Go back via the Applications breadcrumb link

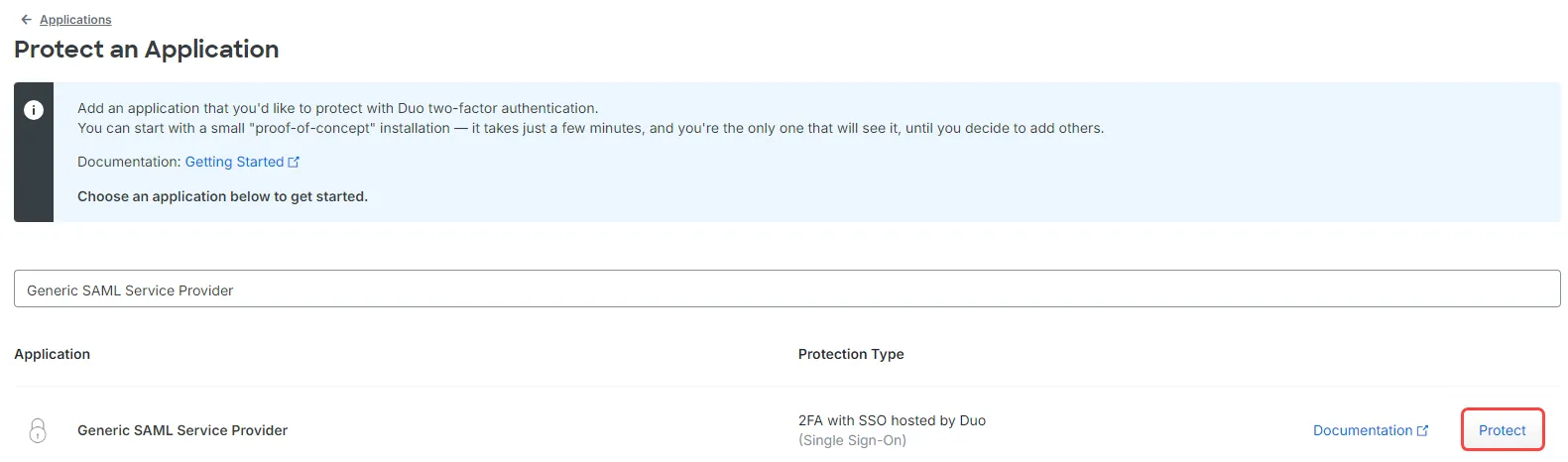[75, 20]
